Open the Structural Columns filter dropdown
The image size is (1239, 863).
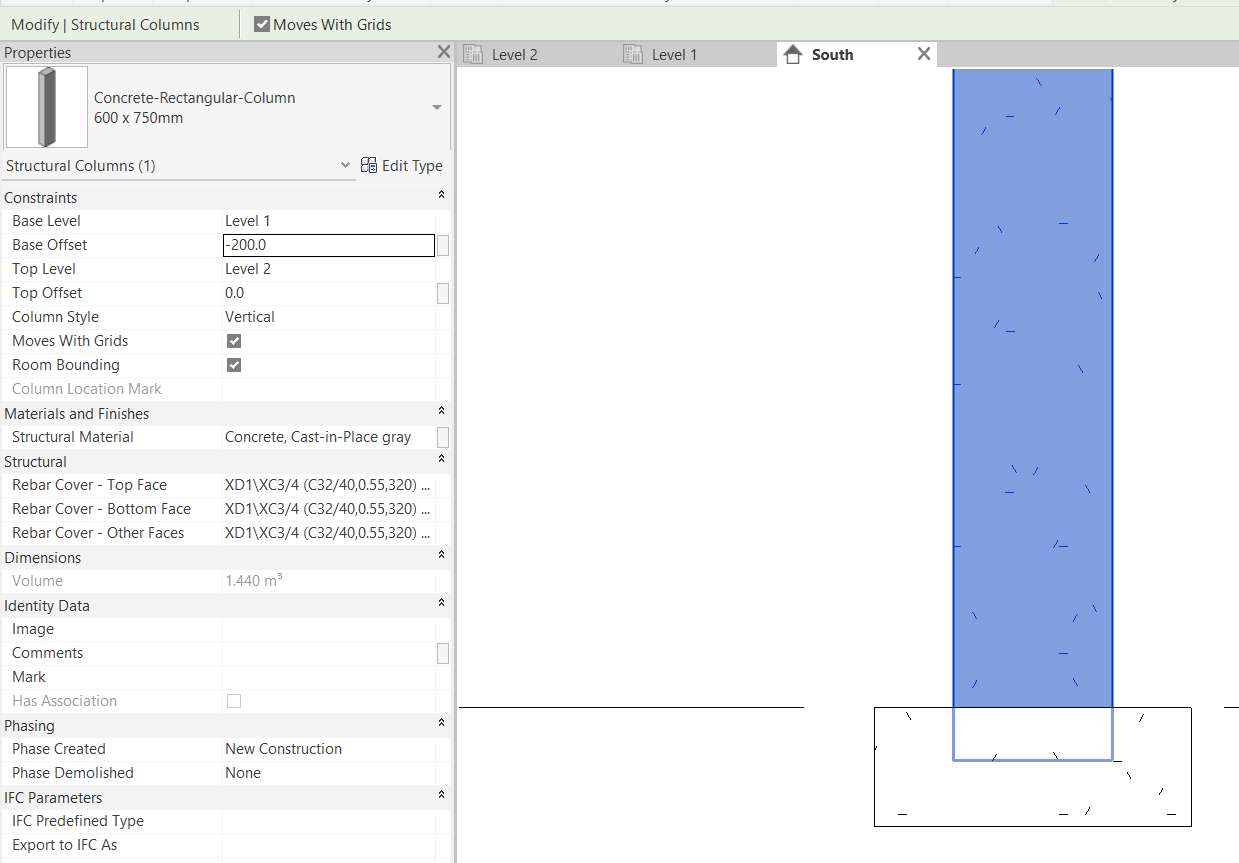pyautogui.click(x=345, y=164)
